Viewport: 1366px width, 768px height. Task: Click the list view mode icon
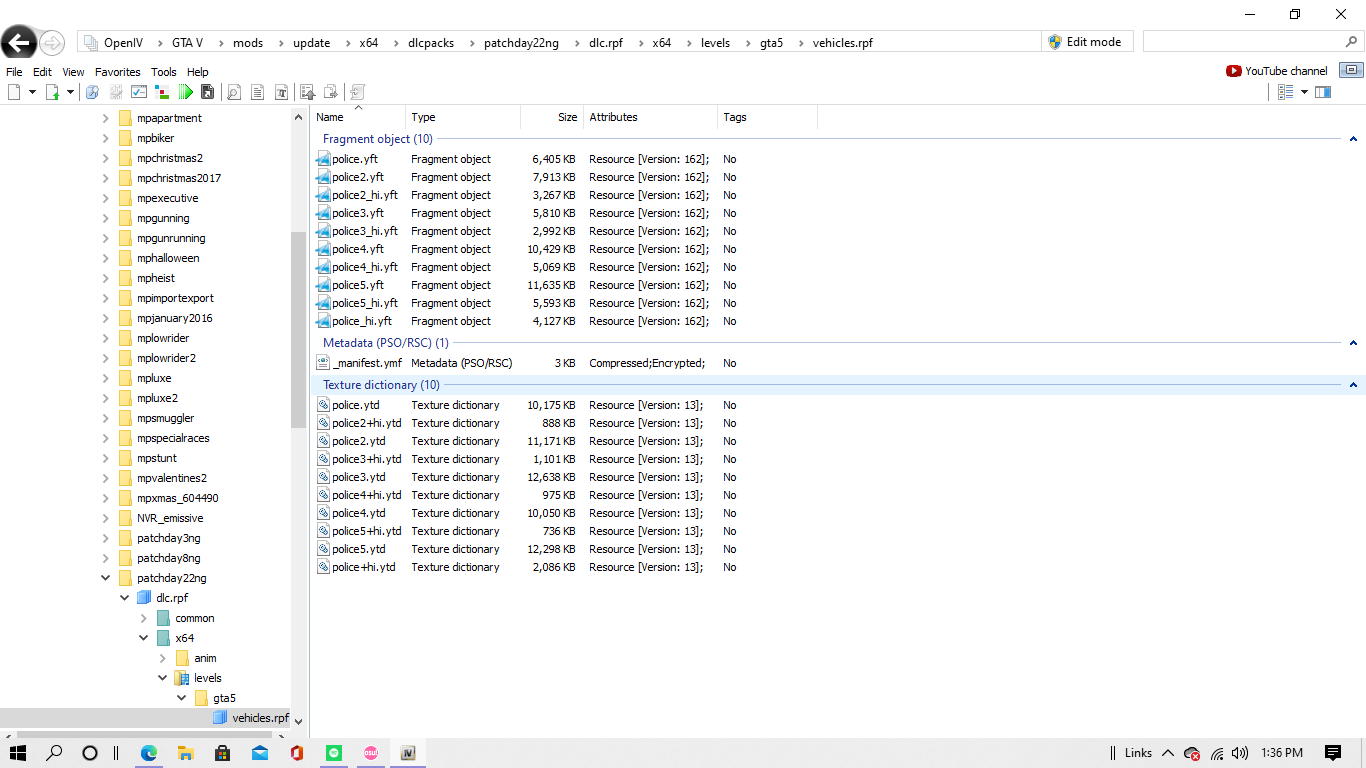click(x=1286, y=92)
